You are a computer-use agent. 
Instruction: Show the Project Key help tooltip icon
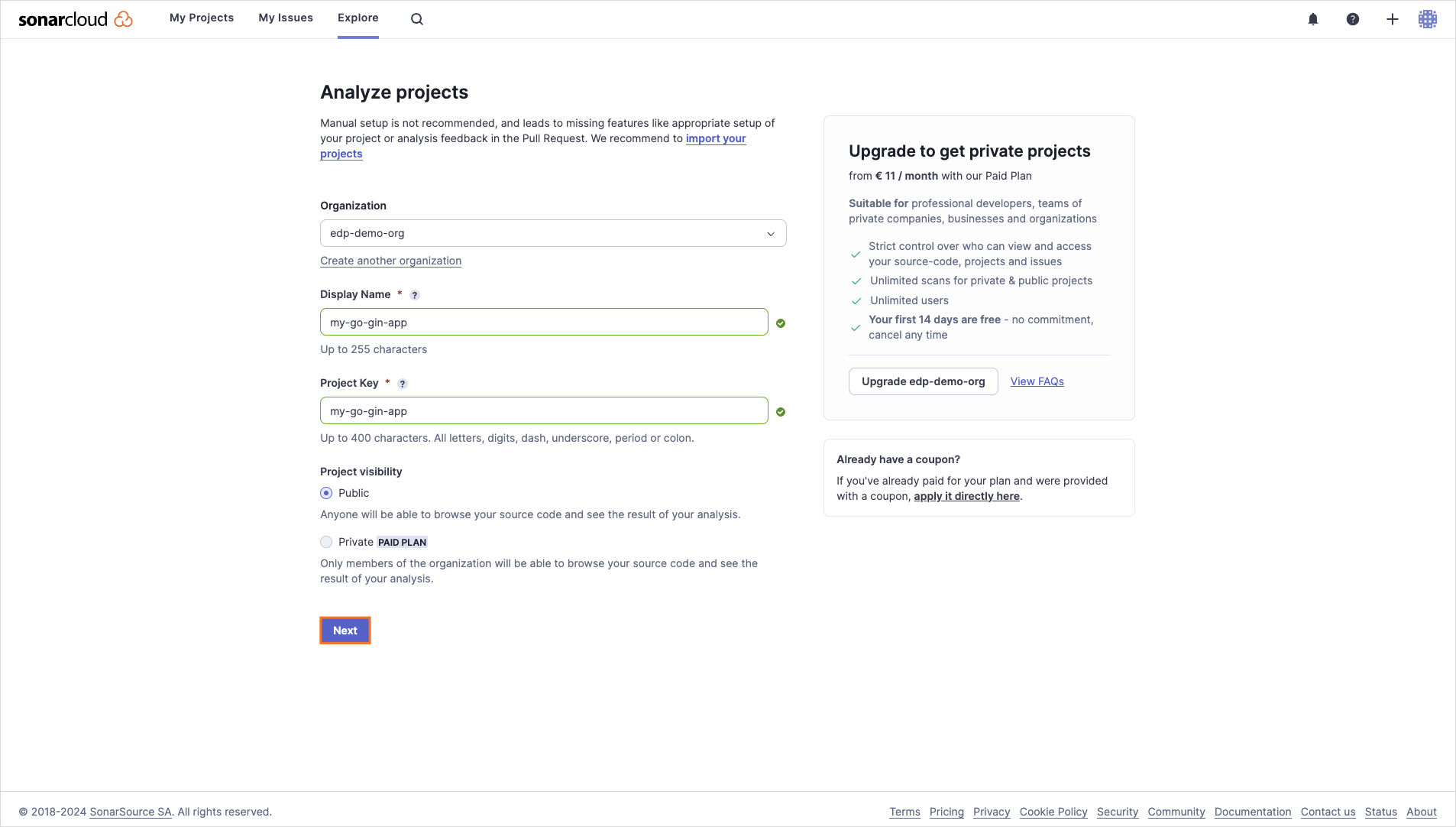pyautogui.click(x=403, y=384)
